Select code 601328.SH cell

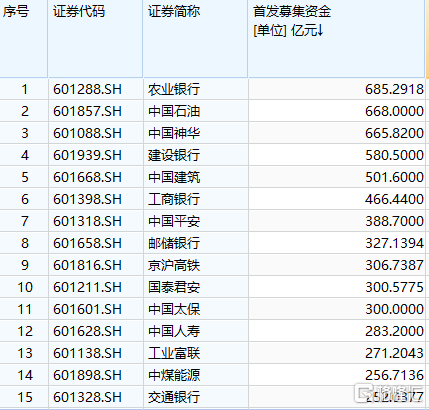click(96, 397)
